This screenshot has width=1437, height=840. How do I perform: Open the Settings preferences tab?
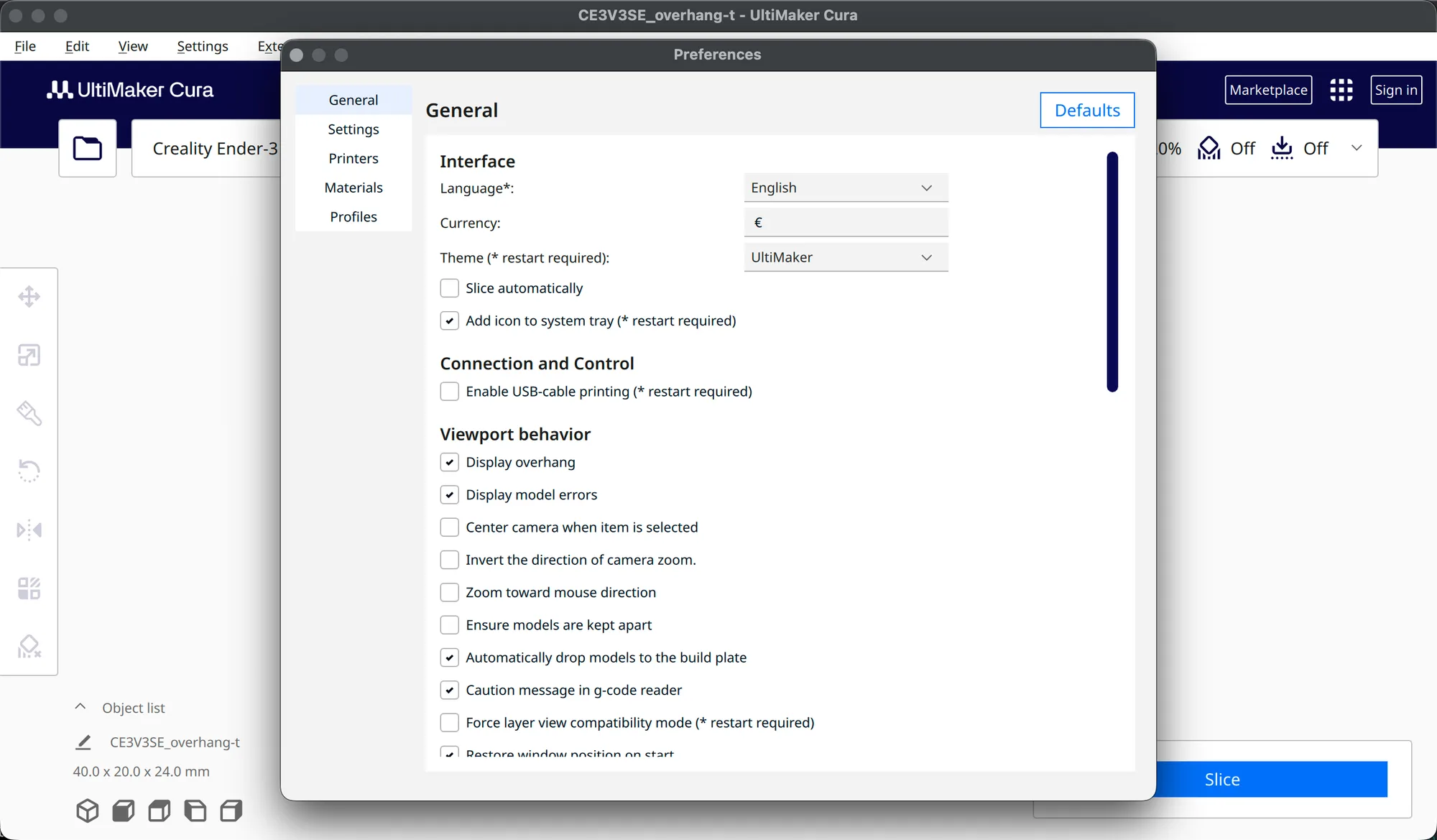coord(354,129)
